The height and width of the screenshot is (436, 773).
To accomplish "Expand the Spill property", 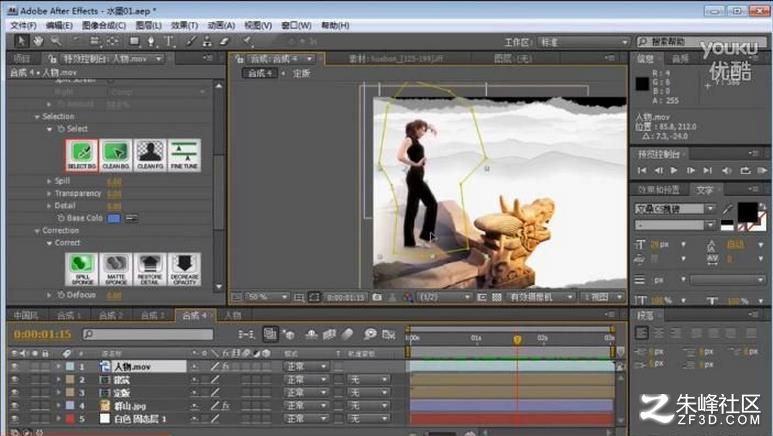I will 49,181.
